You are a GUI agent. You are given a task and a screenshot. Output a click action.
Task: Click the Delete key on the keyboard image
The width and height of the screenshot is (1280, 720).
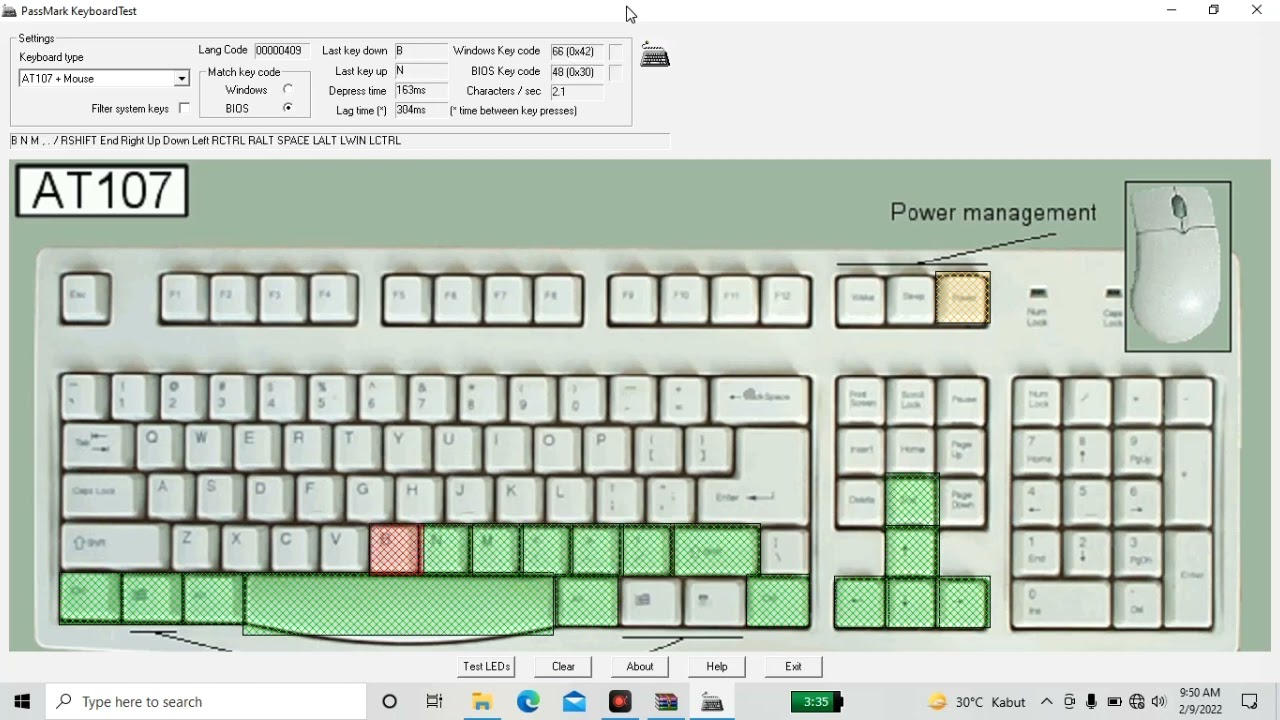pyautogui.click(x=862, y=499)
